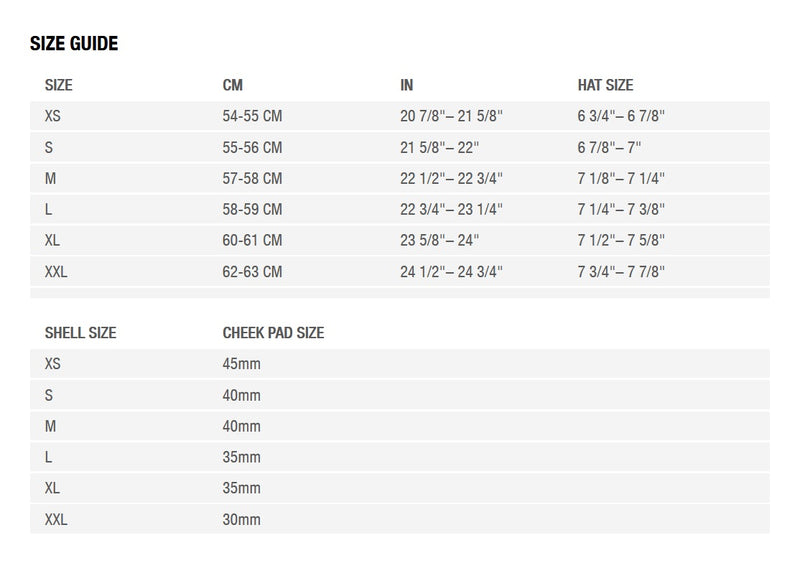Select the 30mm cheek pad cell

click(x=241, y=519)
